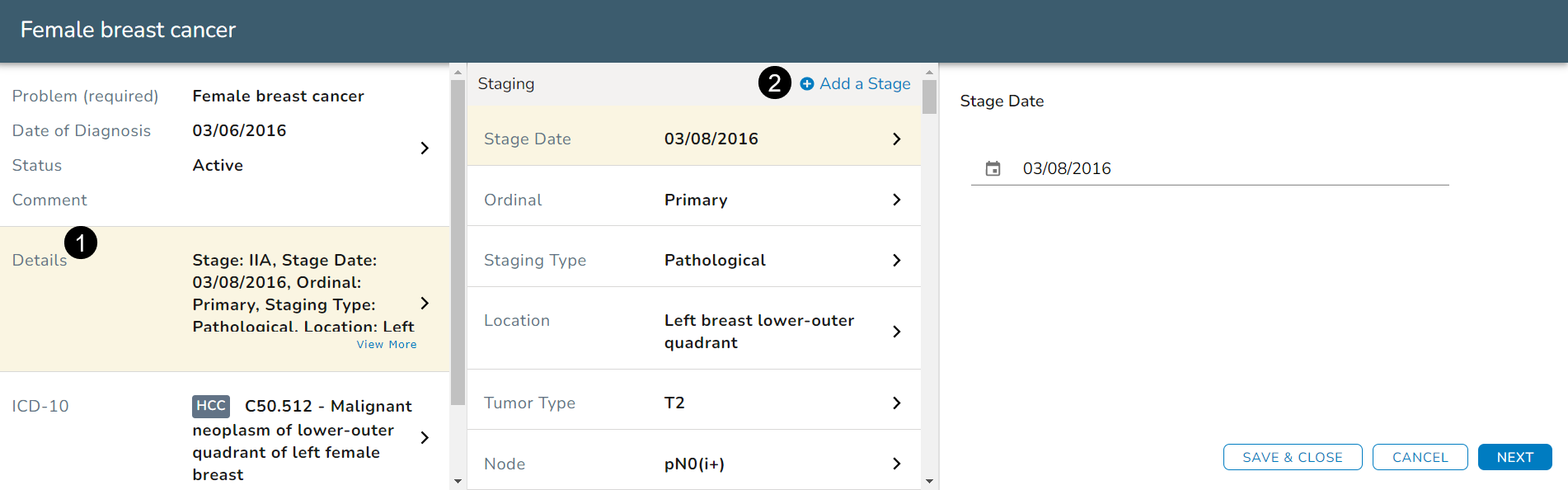The image size is (1568, 490).
Task: Click the Next button
Action: pos(1514,457)
